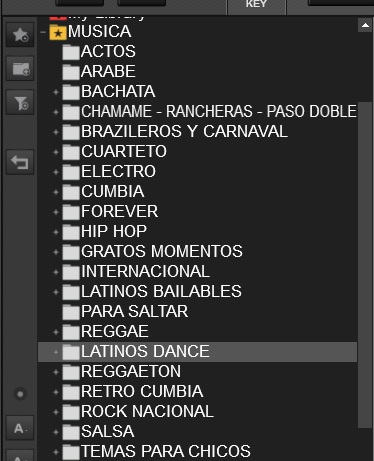This screenshot has height=461, width=374.
Task: Expand the BACHATA folder
Action: [56, 92]
